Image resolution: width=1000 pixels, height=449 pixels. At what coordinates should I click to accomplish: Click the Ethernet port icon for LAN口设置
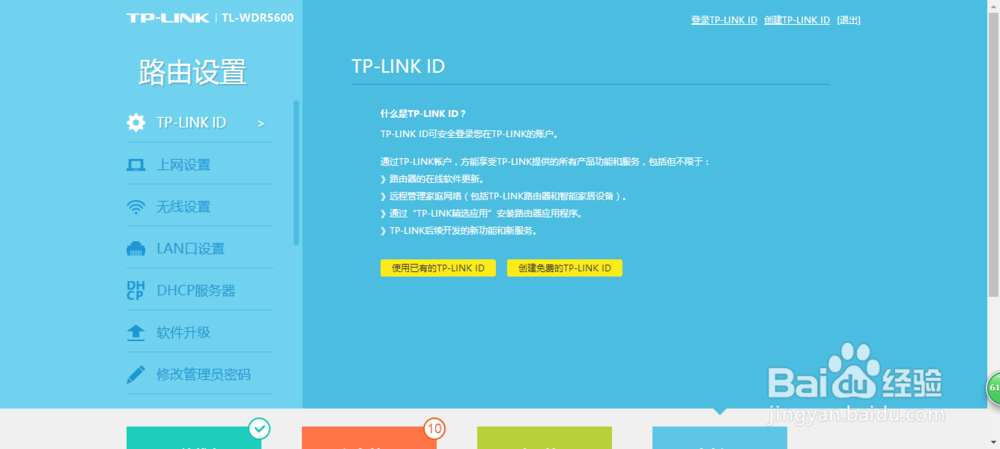[x=136, y=249]
